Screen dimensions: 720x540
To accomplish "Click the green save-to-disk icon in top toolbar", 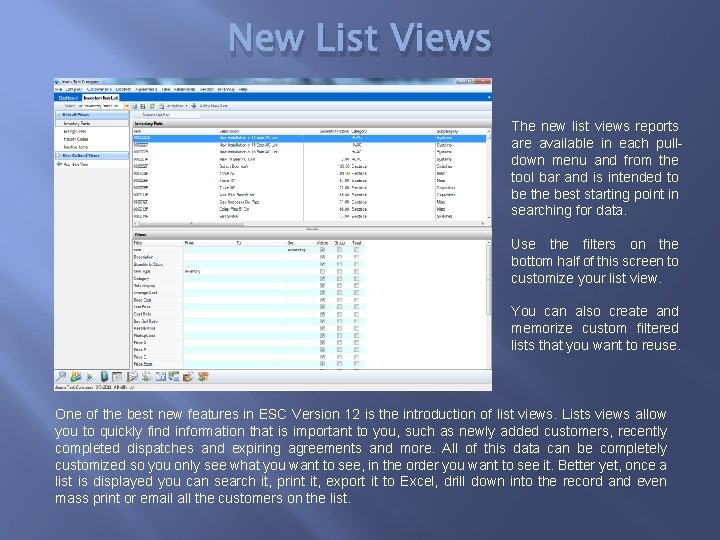I will point(143,106).
